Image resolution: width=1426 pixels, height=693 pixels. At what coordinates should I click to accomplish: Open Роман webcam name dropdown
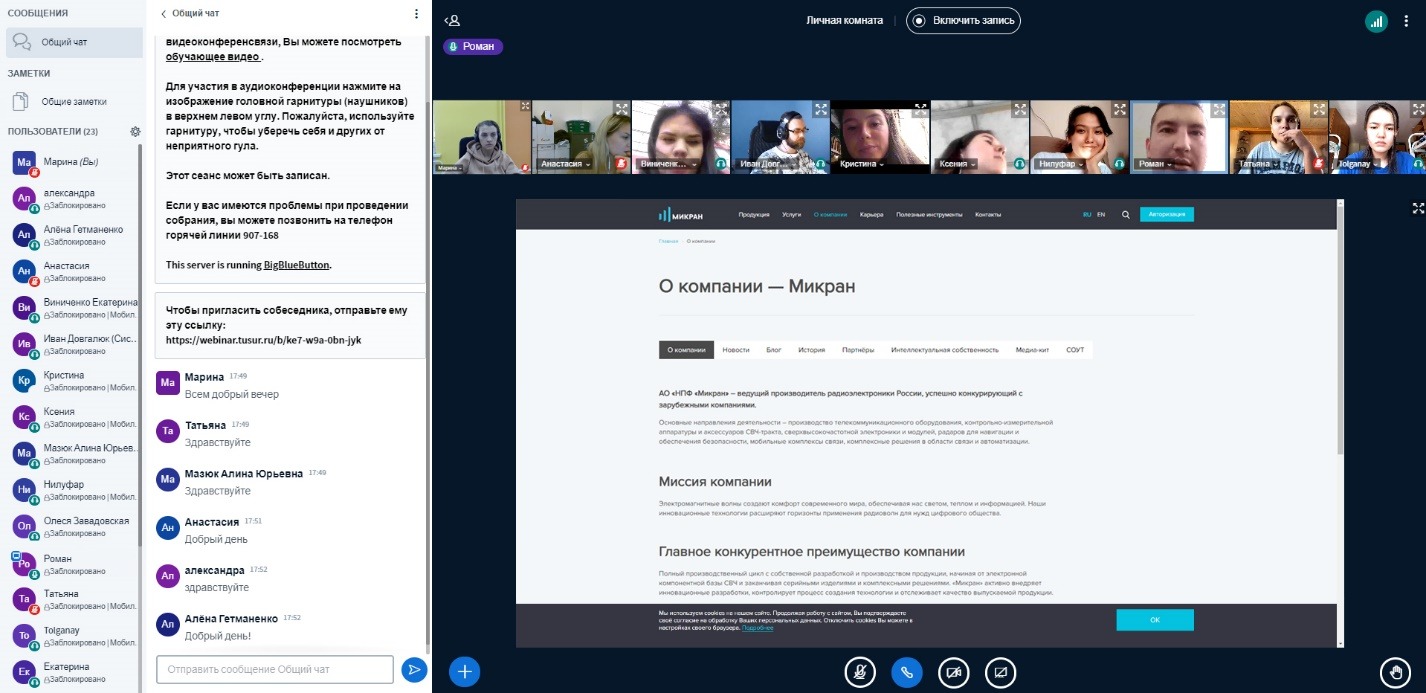[x=1155, y=163]
